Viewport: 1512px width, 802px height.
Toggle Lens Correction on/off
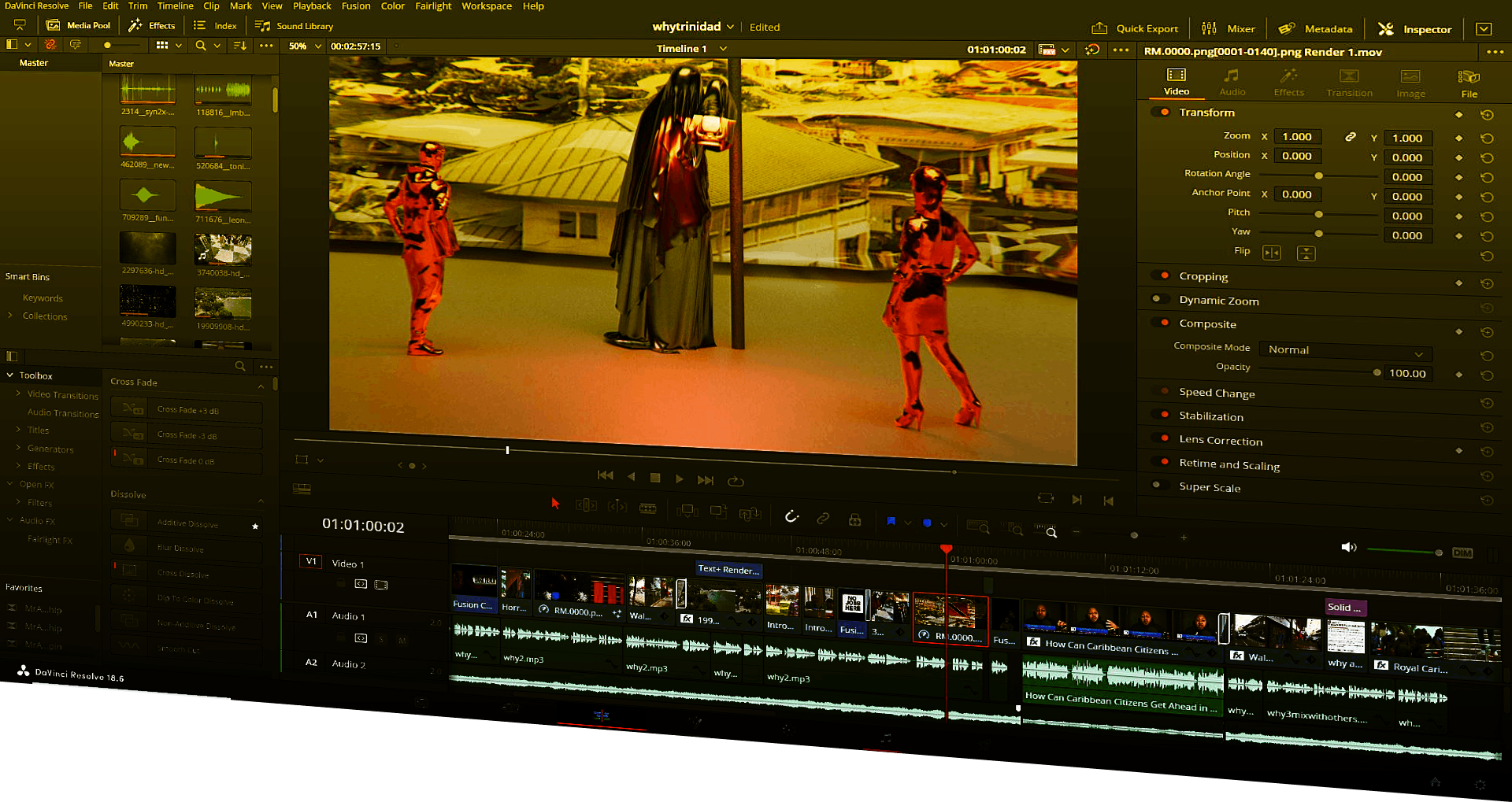click(x=1163, y=438)
